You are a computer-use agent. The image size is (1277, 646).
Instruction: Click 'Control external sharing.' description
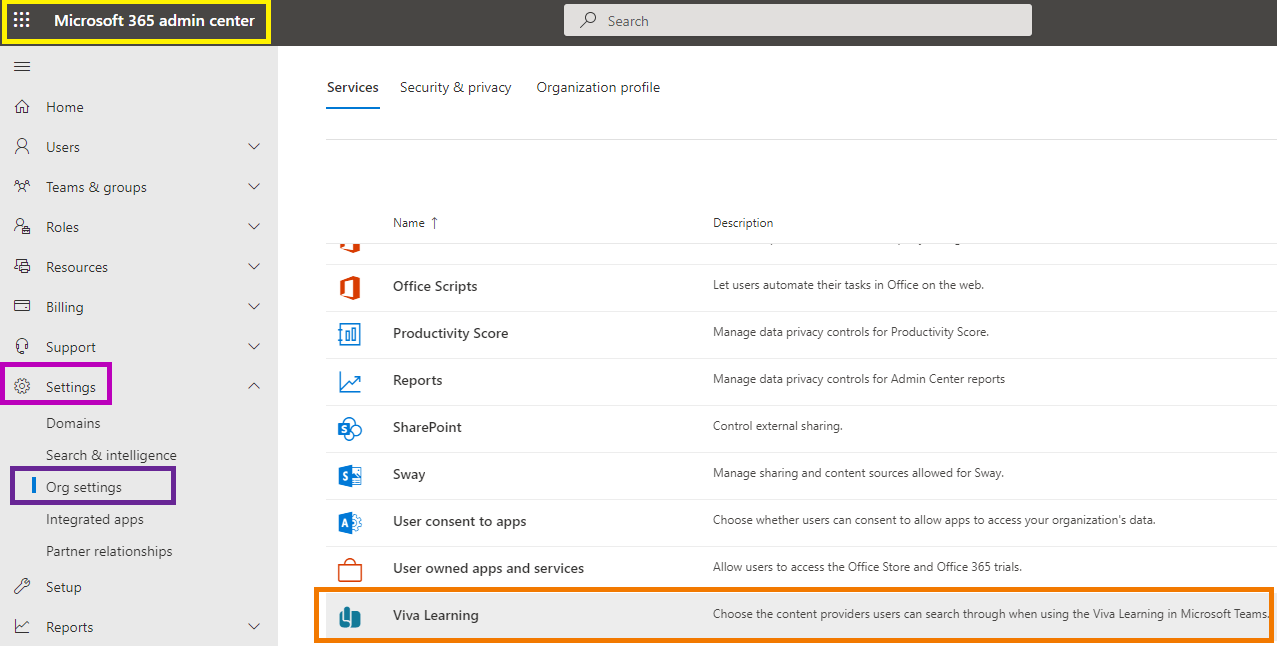tap(778, 426)
